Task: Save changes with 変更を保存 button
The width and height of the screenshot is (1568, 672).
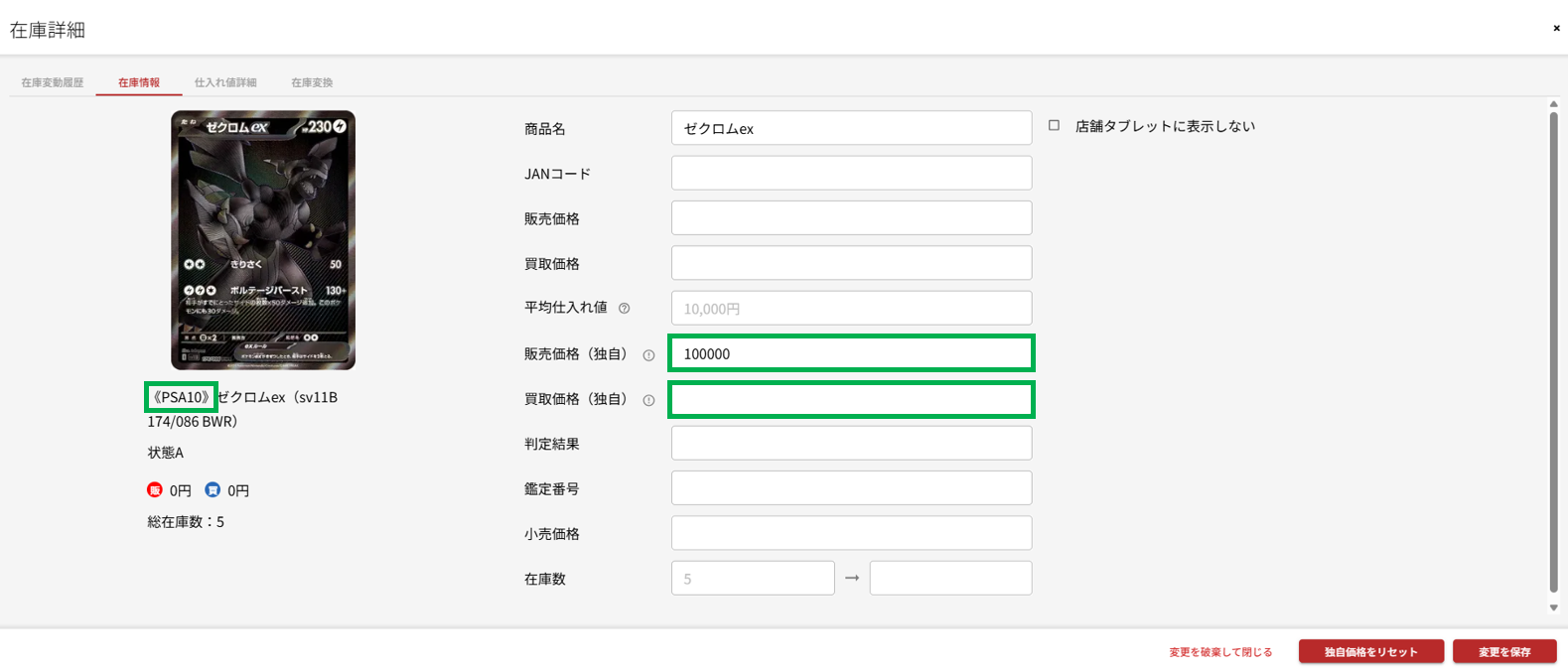Action: 1504,651
